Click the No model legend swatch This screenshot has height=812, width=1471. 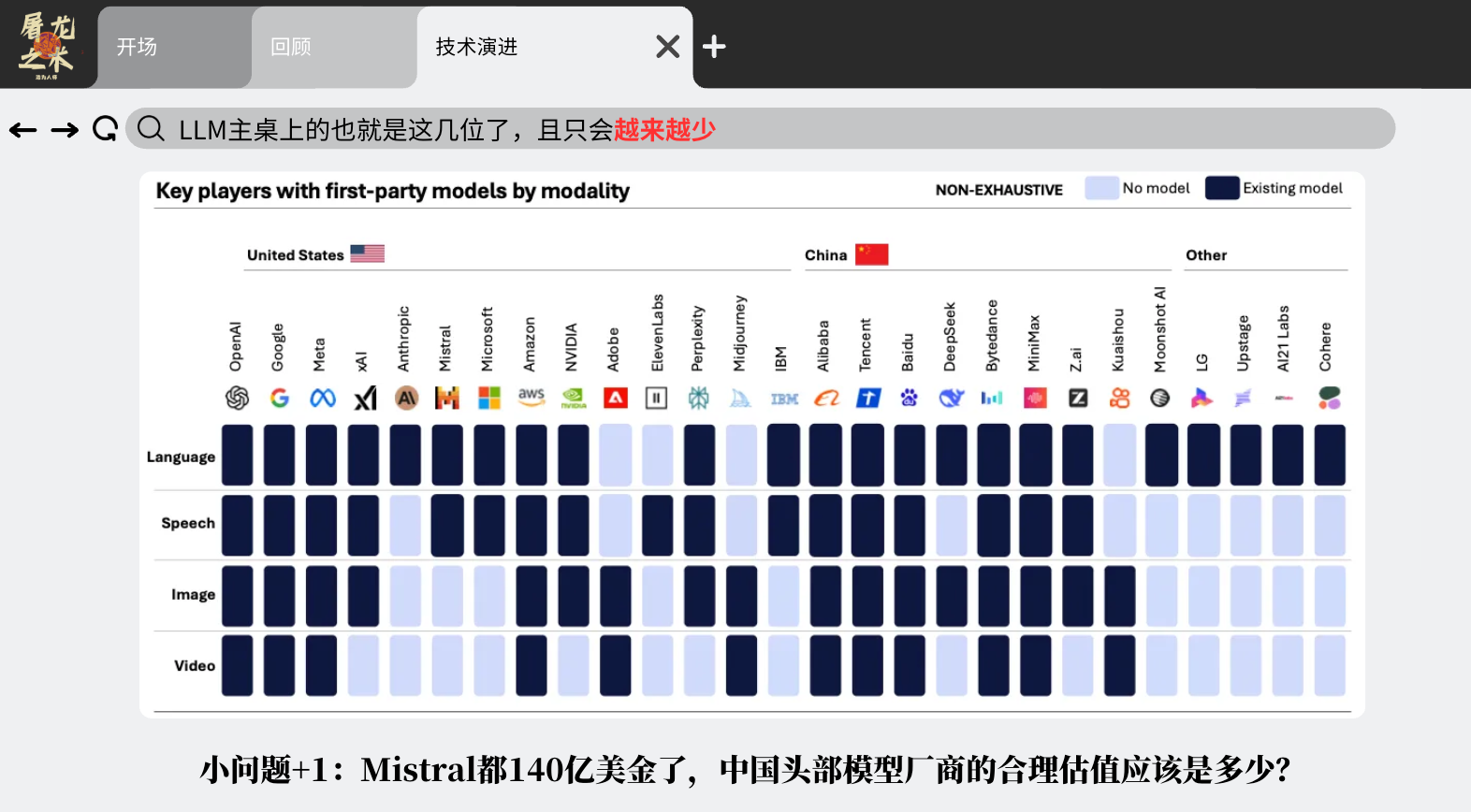click(x=1101, y=188)
